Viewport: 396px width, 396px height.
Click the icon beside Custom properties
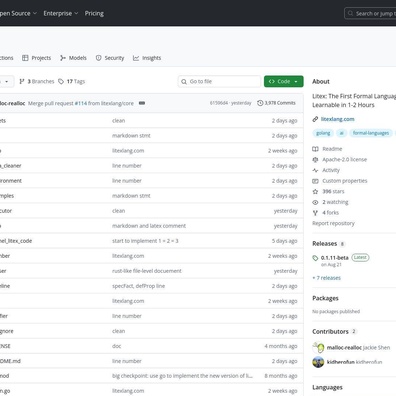(315, 181)
